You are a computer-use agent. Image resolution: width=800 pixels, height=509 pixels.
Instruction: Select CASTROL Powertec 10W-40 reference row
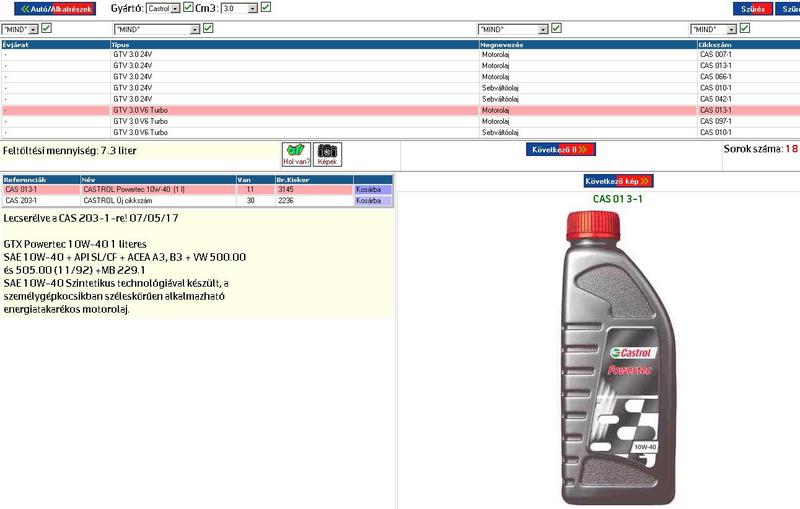click(x=197, y=189)
